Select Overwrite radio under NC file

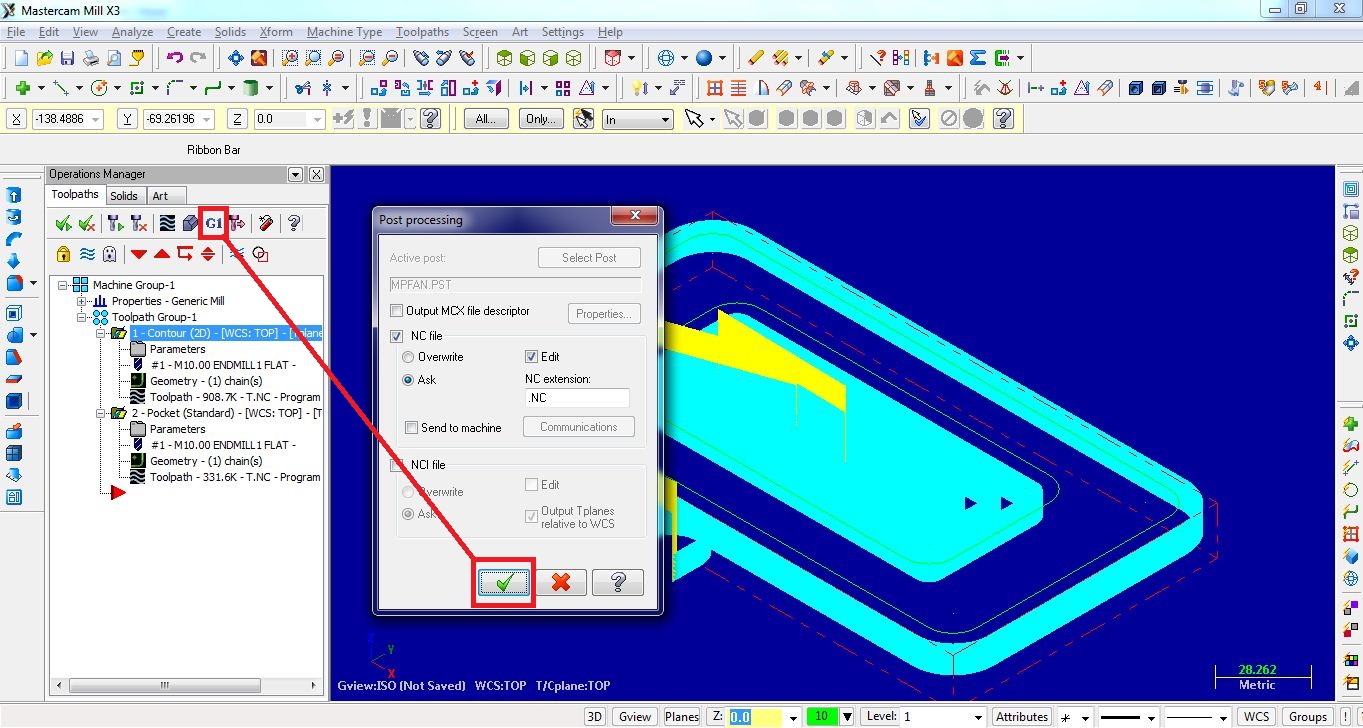point(408,357)
